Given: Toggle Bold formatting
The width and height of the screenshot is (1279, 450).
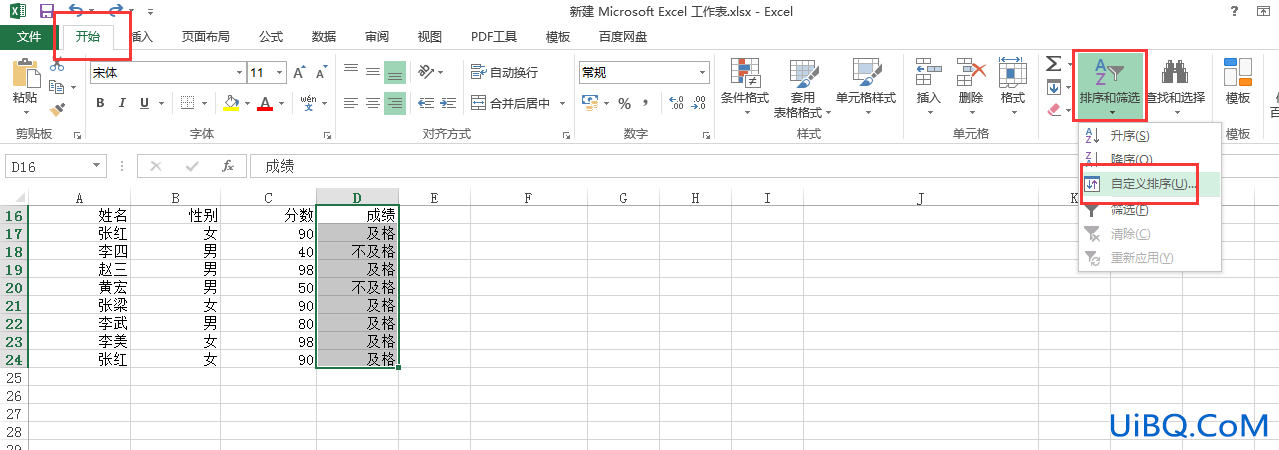Looking at the screenshot, I should pos(100,103).
